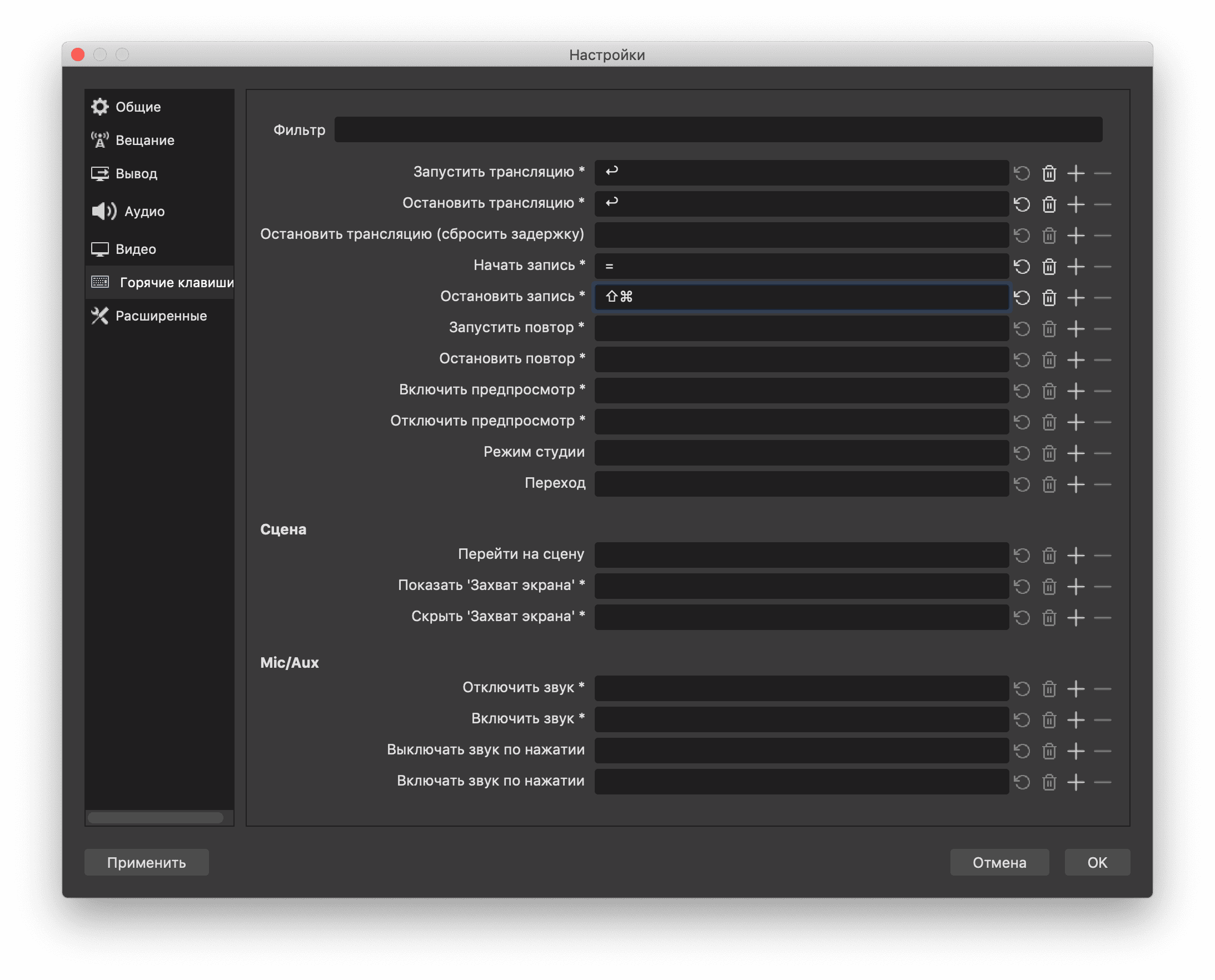Revert the 'Начать запись' hotkey binding
The height and width of the screenshot is (980, 1215).
point(1022,267)
